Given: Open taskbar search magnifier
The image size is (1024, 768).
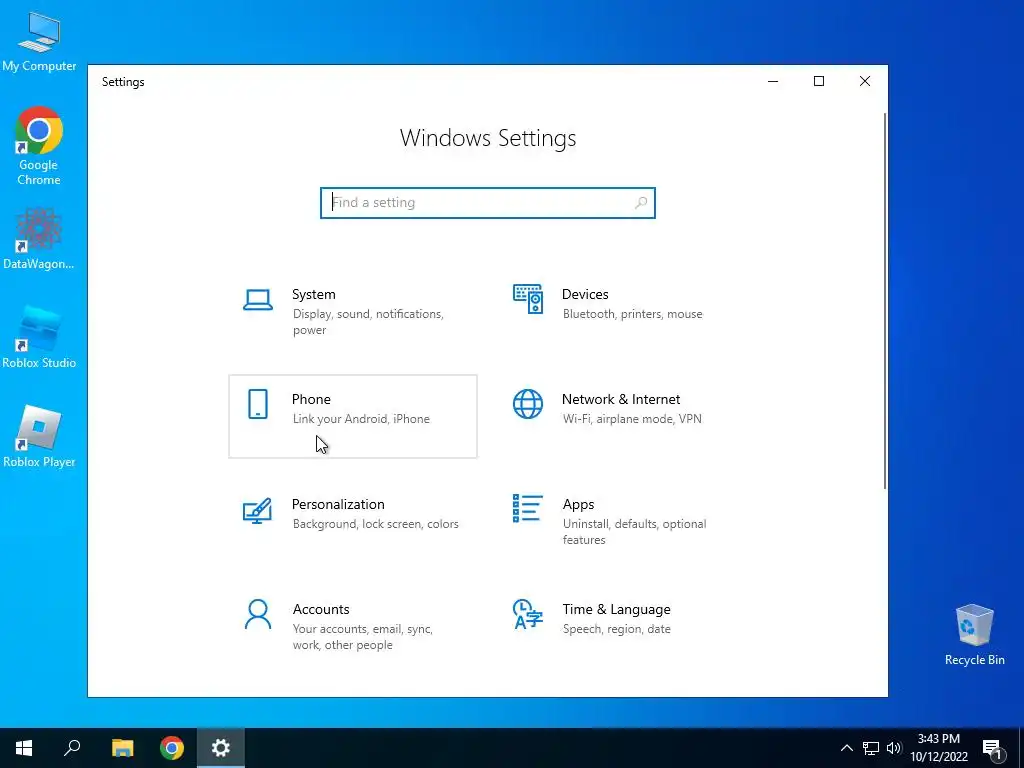Looking at the screenshot, I should click(x=72, y=748).
